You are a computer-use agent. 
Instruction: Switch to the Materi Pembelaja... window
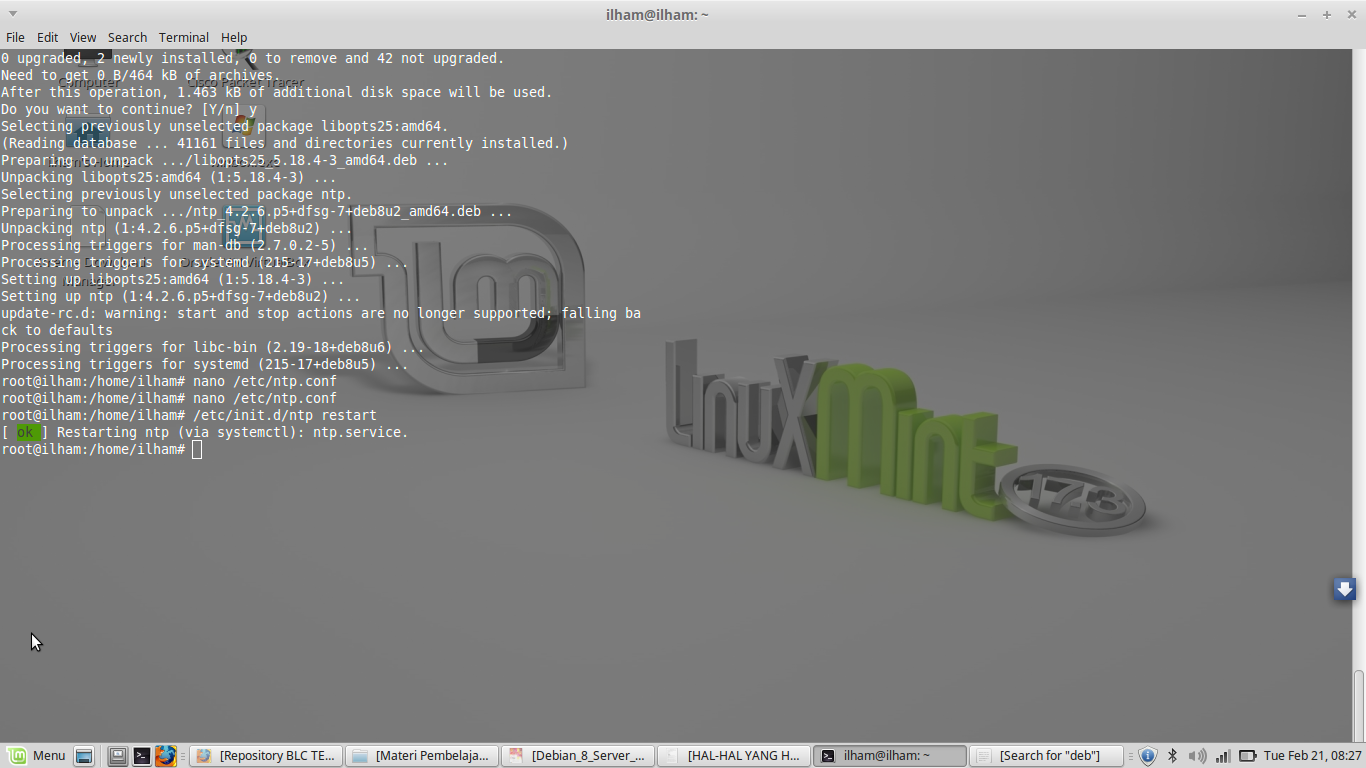point(421,756)
